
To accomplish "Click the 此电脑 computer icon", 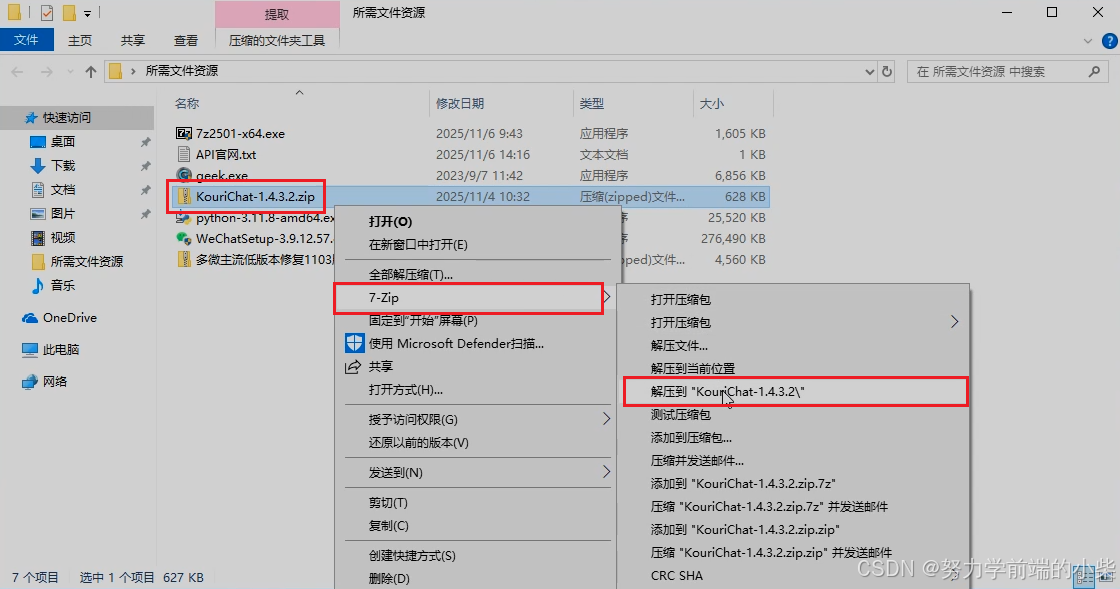I will 30,350.
